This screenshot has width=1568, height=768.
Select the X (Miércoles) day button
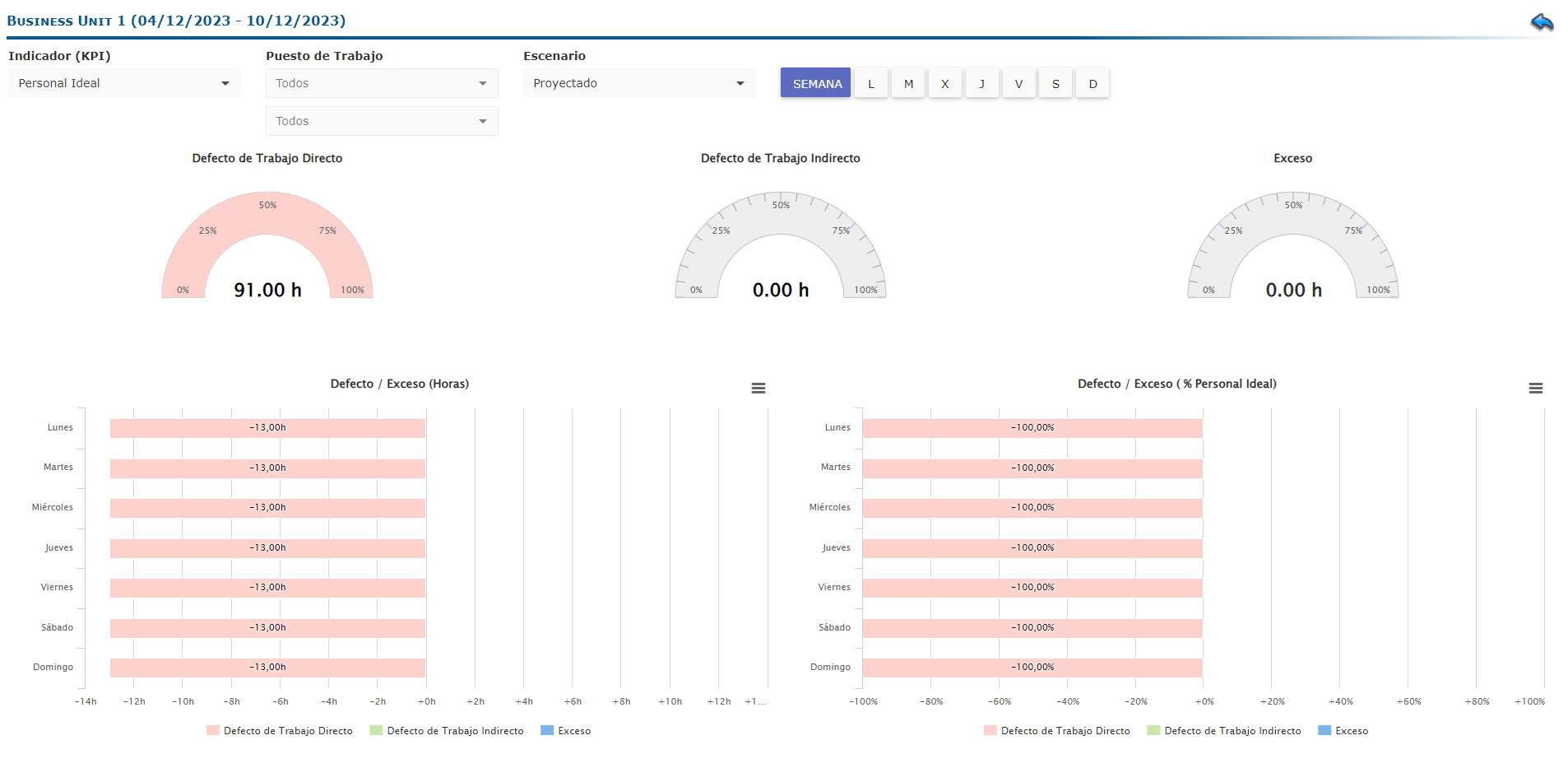[x=945, y=83]
